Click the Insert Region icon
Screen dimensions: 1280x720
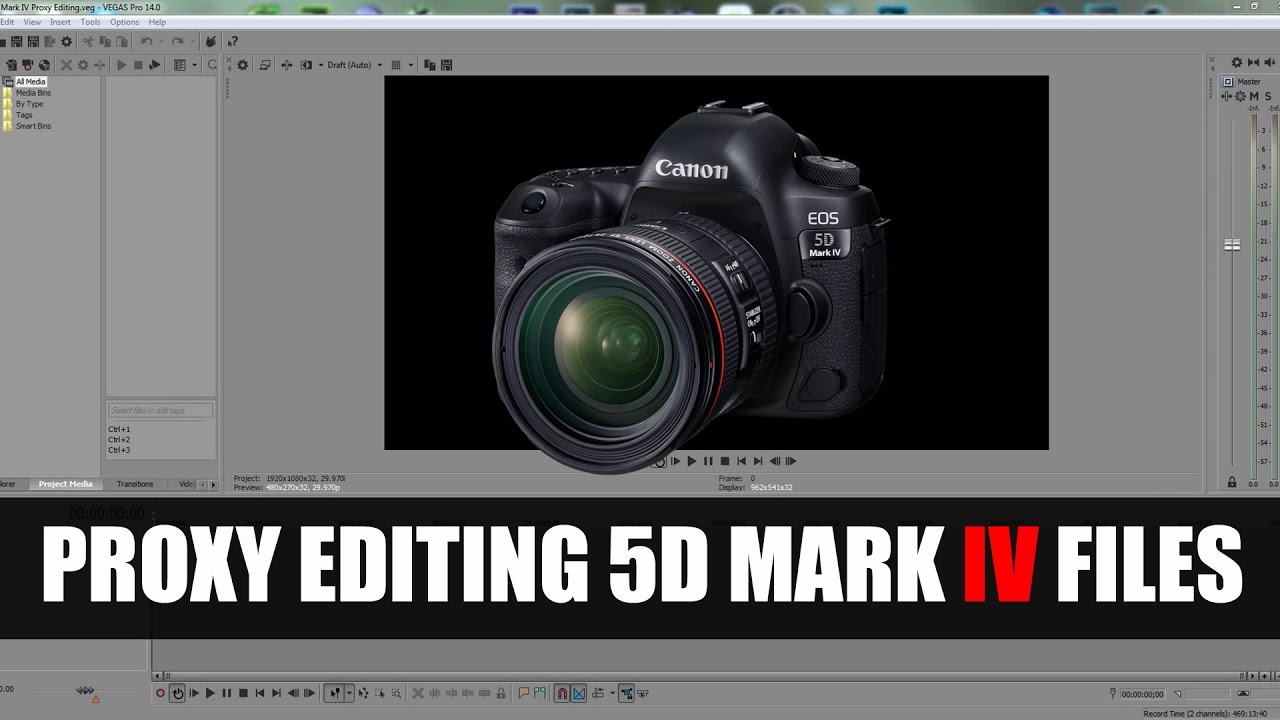click(x=539, y=692)
